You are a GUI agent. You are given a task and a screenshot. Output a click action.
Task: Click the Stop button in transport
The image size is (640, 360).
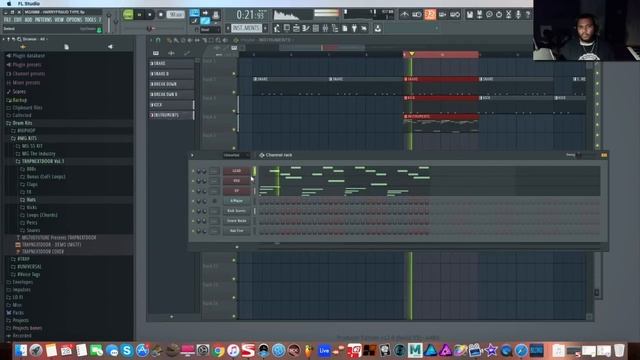point(149,15)
